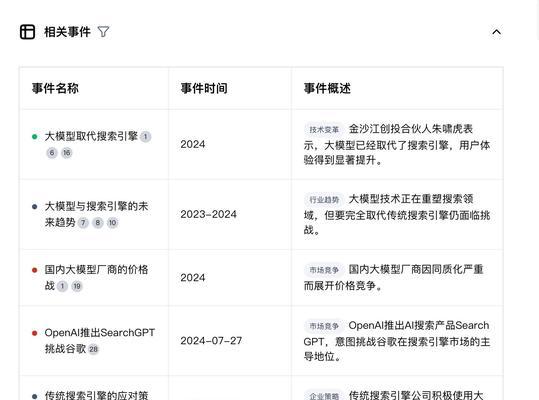Open event 国内大模型厂商的价格战
This screenshot has height=400, width=539.
96,277
